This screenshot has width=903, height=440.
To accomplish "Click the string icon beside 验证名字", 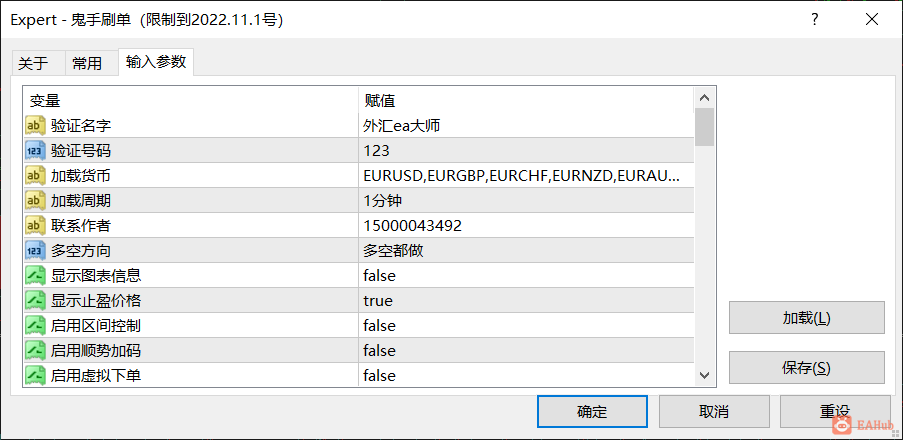I will click(x=35, y=126).
